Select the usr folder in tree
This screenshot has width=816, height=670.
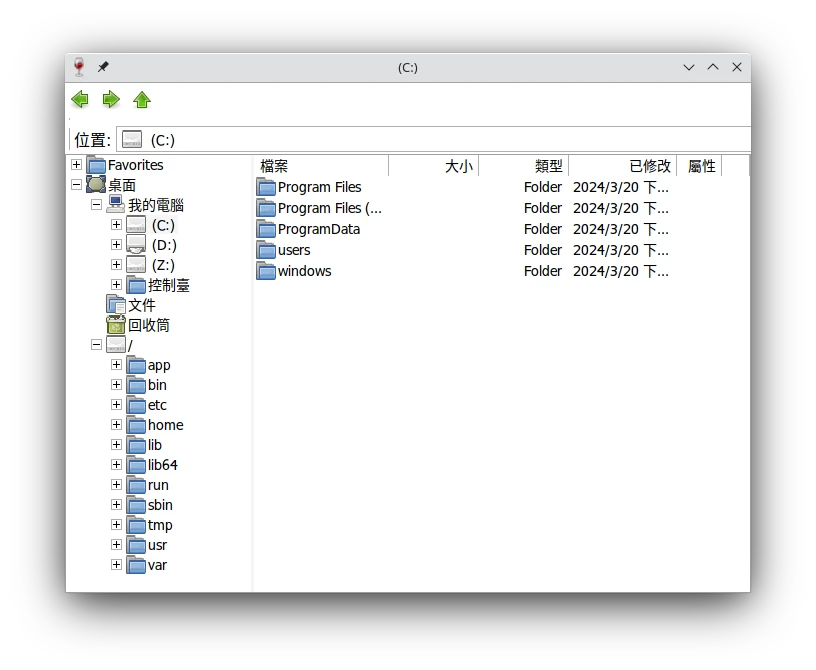click(x=157, y=545)
